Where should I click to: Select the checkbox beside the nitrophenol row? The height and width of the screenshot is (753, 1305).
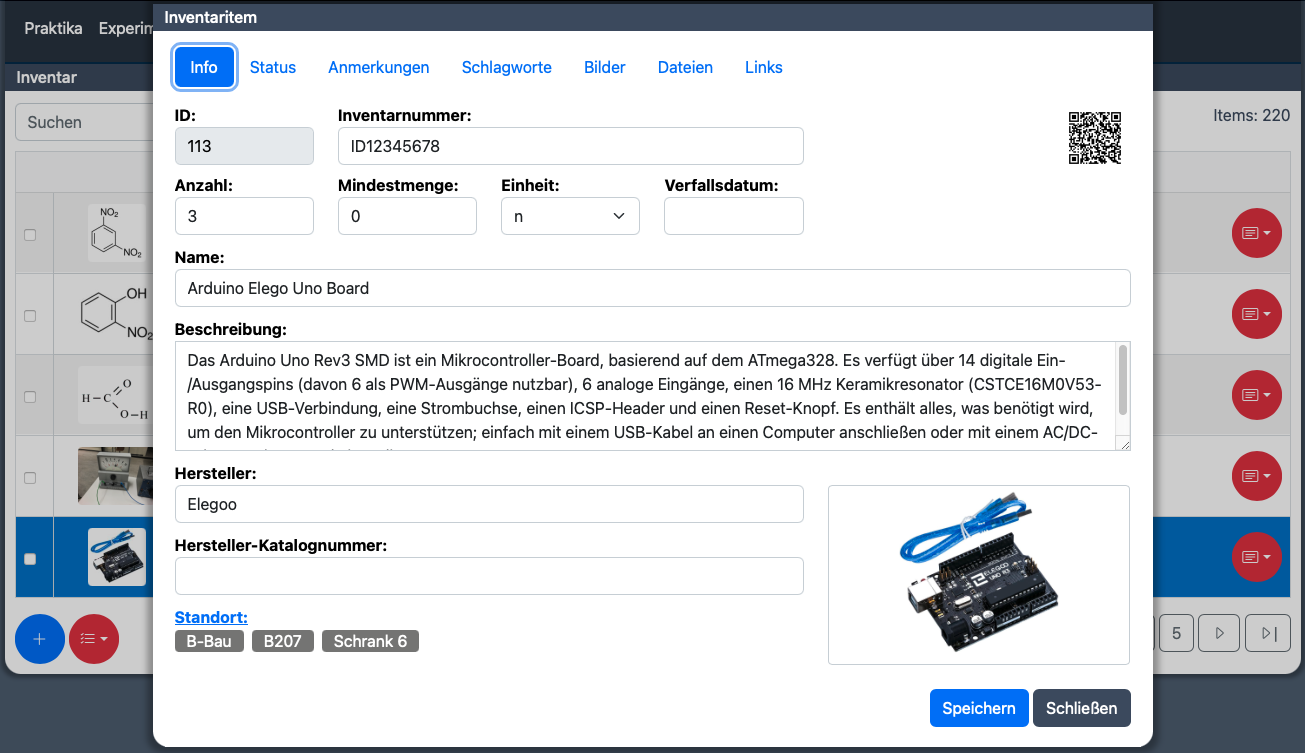(30, 315)
